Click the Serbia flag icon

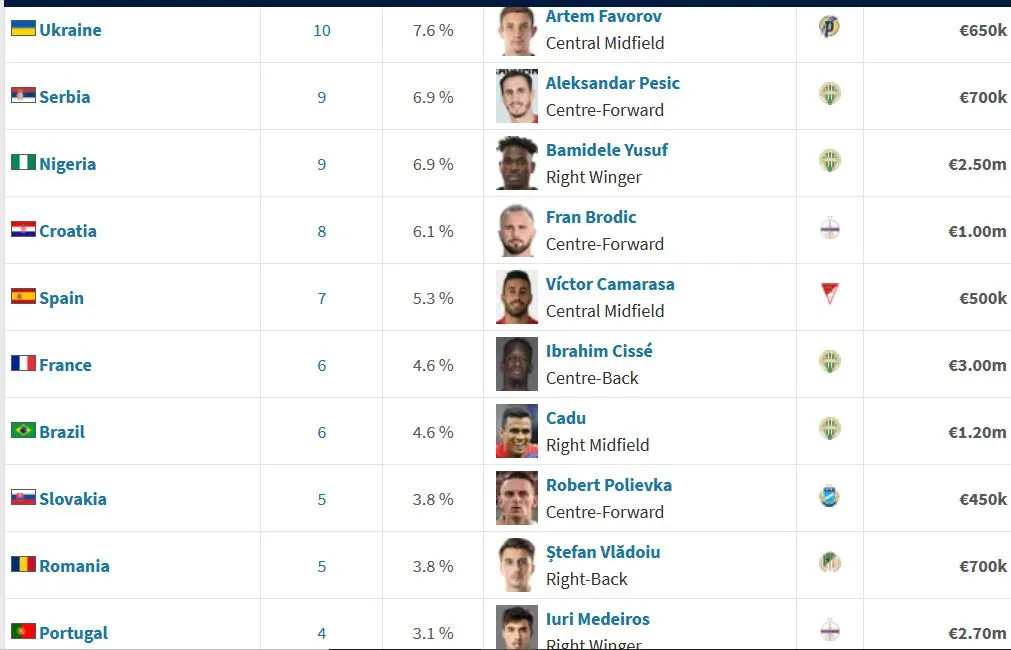pyautogui.click(x=23, y=95)
